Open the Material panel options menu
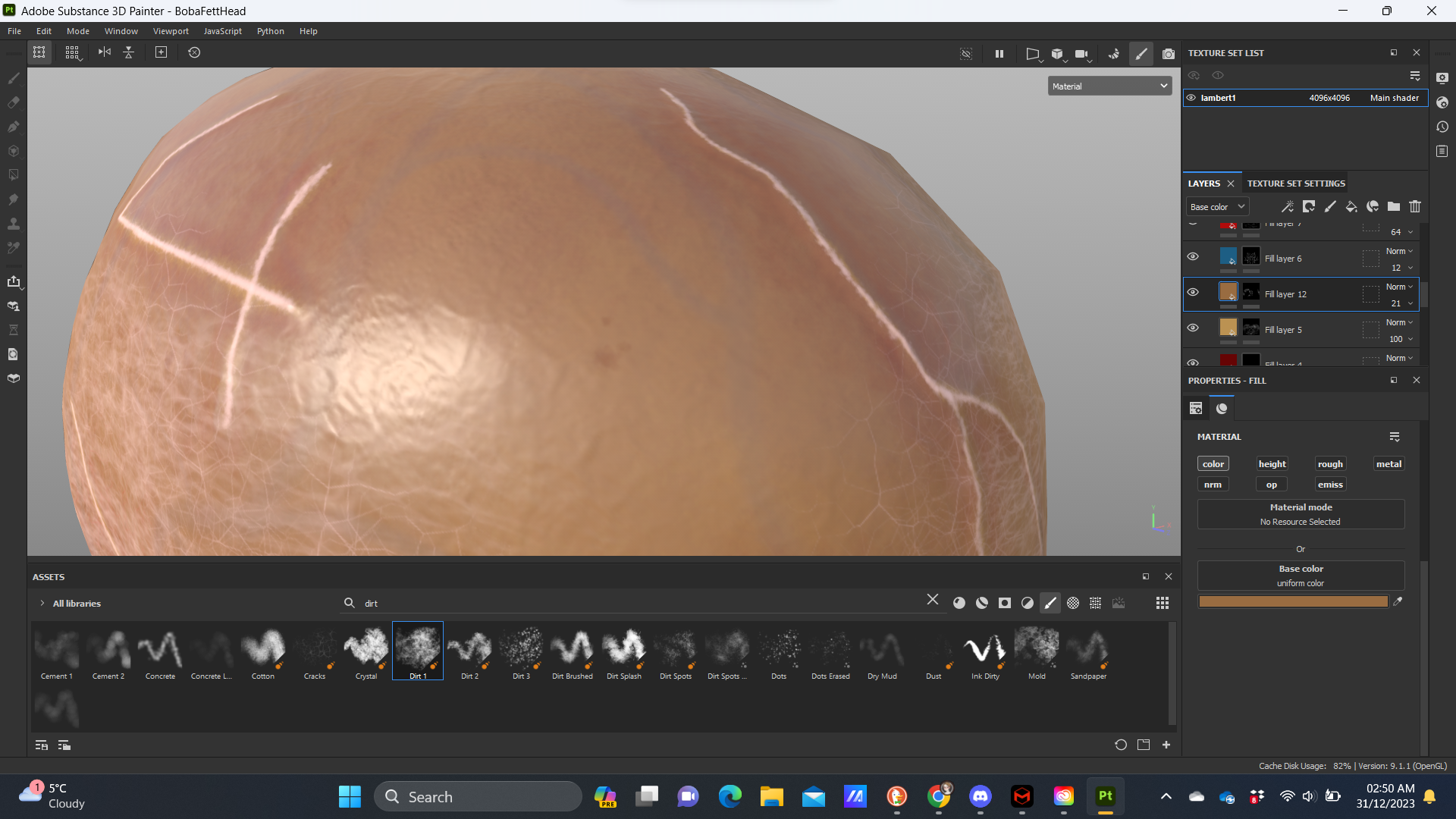The image size is (1456, 819). tap(1394, 437)
